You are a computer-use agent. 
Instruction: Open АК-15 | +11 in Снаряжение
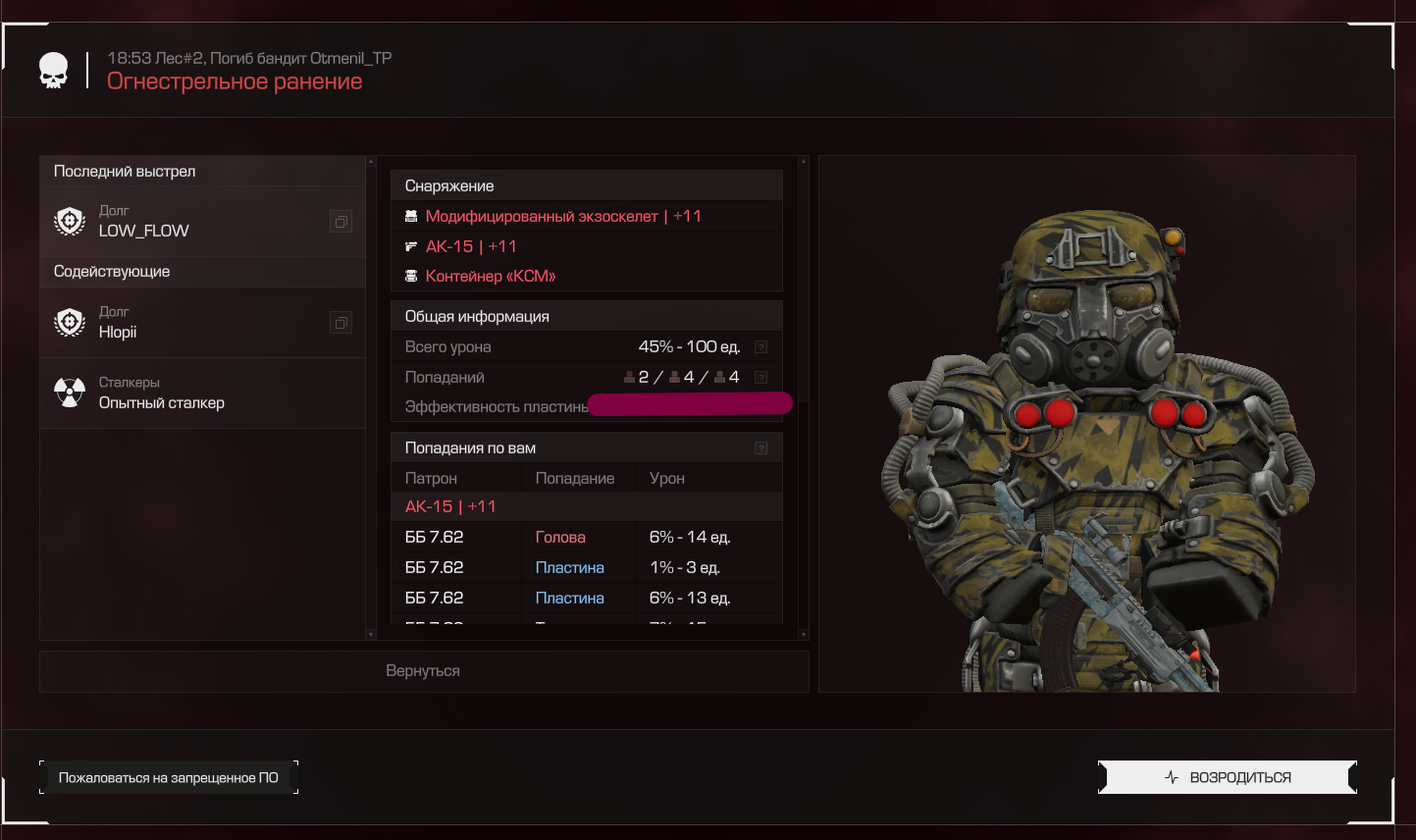pos(471,246)
